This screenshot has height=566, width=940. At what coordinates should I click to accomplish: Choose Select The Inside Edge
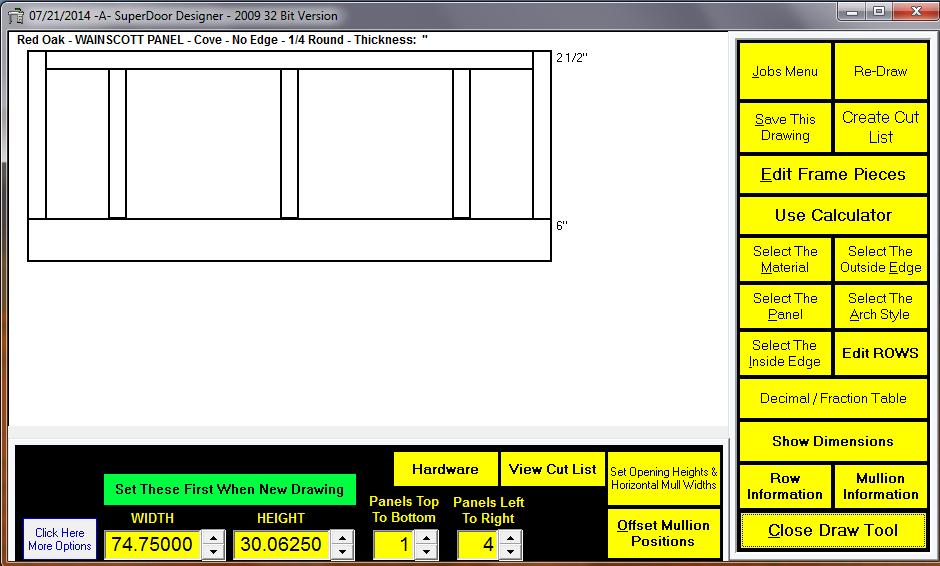[x=785, y=353]
